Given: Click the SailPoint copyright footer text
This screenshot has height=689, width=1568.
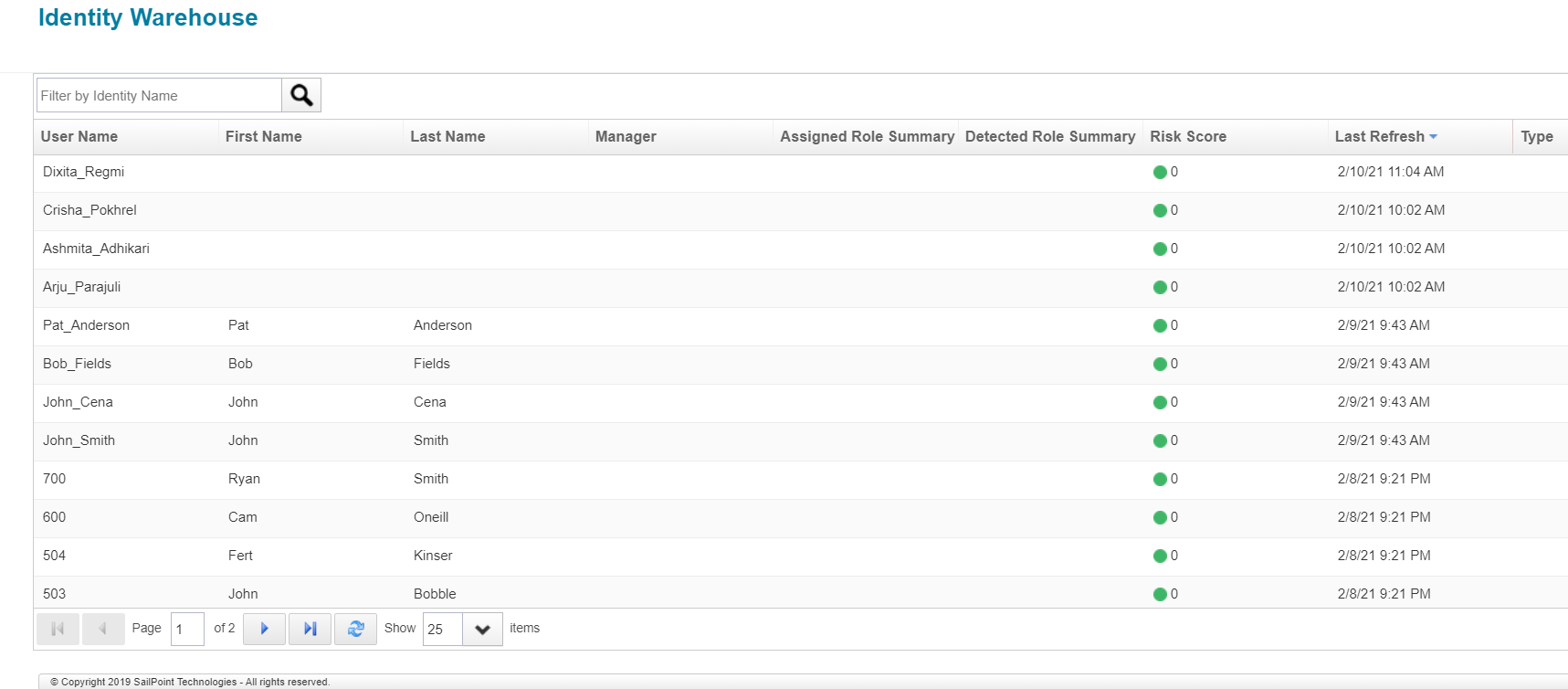Looking at the screenshot, I should point(190,682).
